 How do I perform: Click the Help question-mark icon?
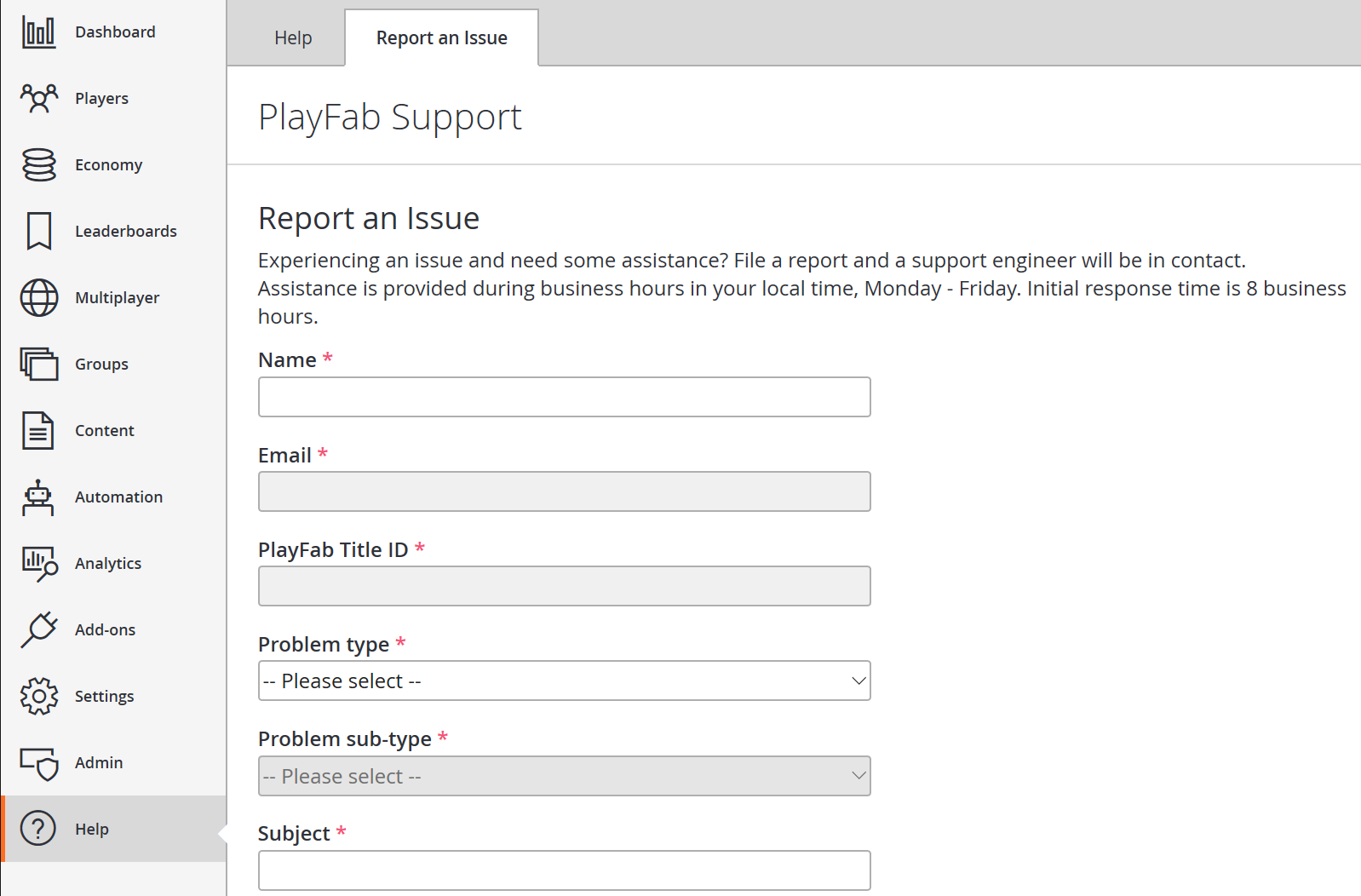(x=38, y=829)
